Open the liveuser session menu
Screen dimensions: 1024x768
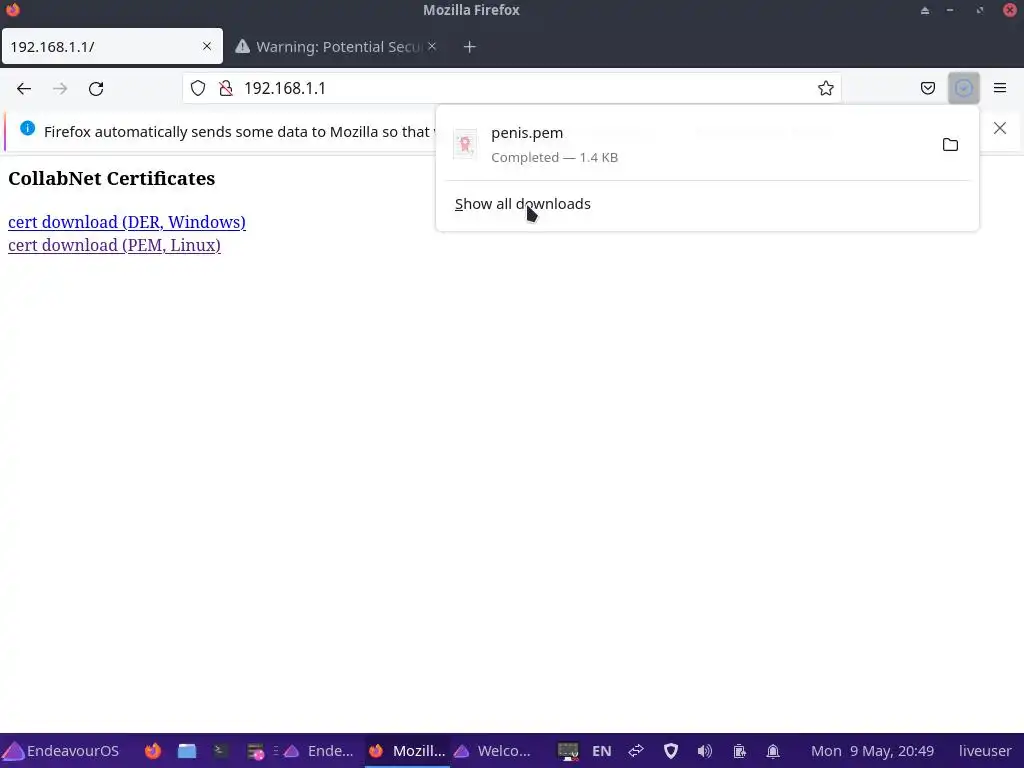[985, 751]
